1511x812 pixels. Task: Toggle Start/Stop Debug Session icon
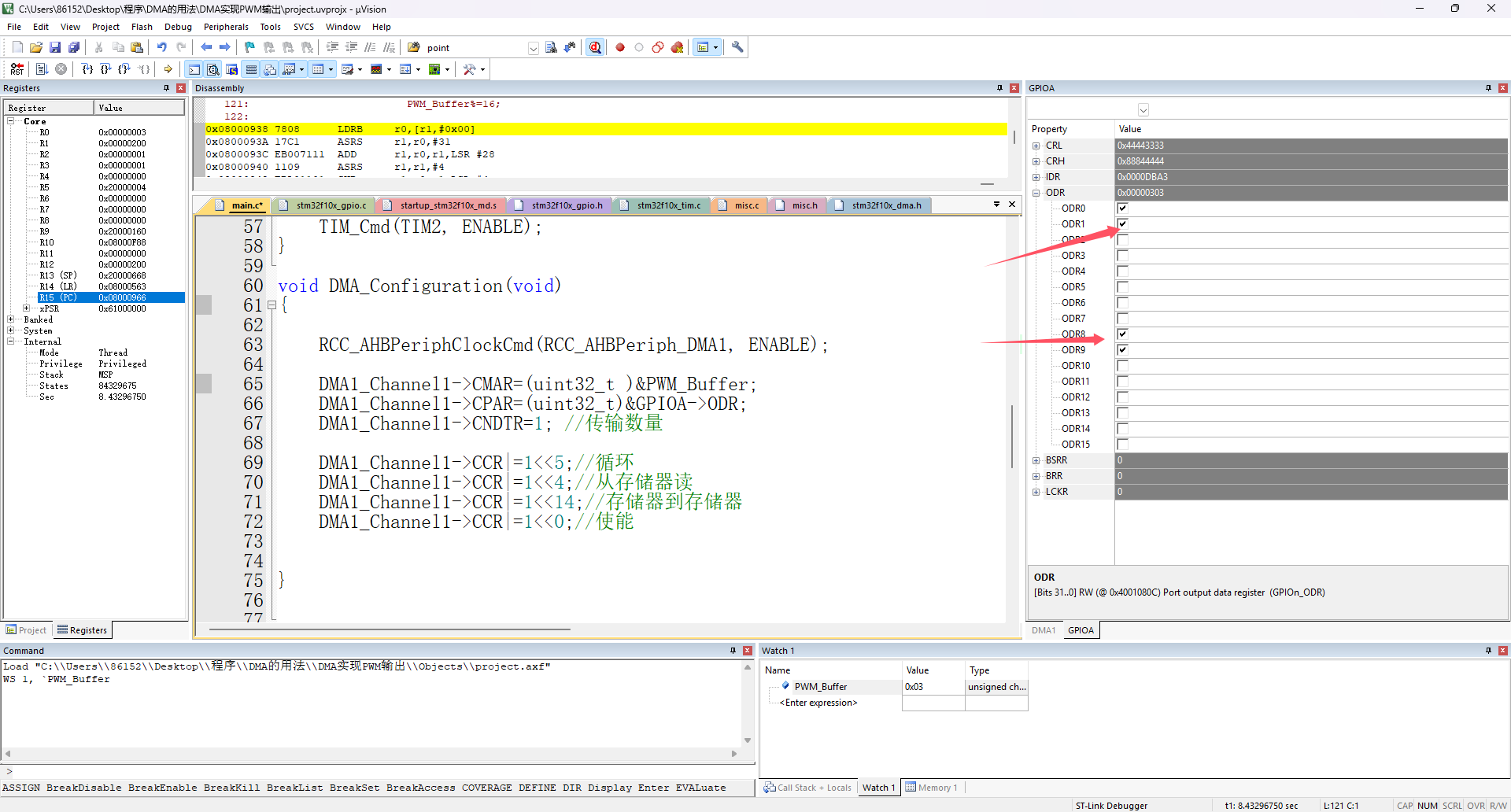[x=596, y=47]
